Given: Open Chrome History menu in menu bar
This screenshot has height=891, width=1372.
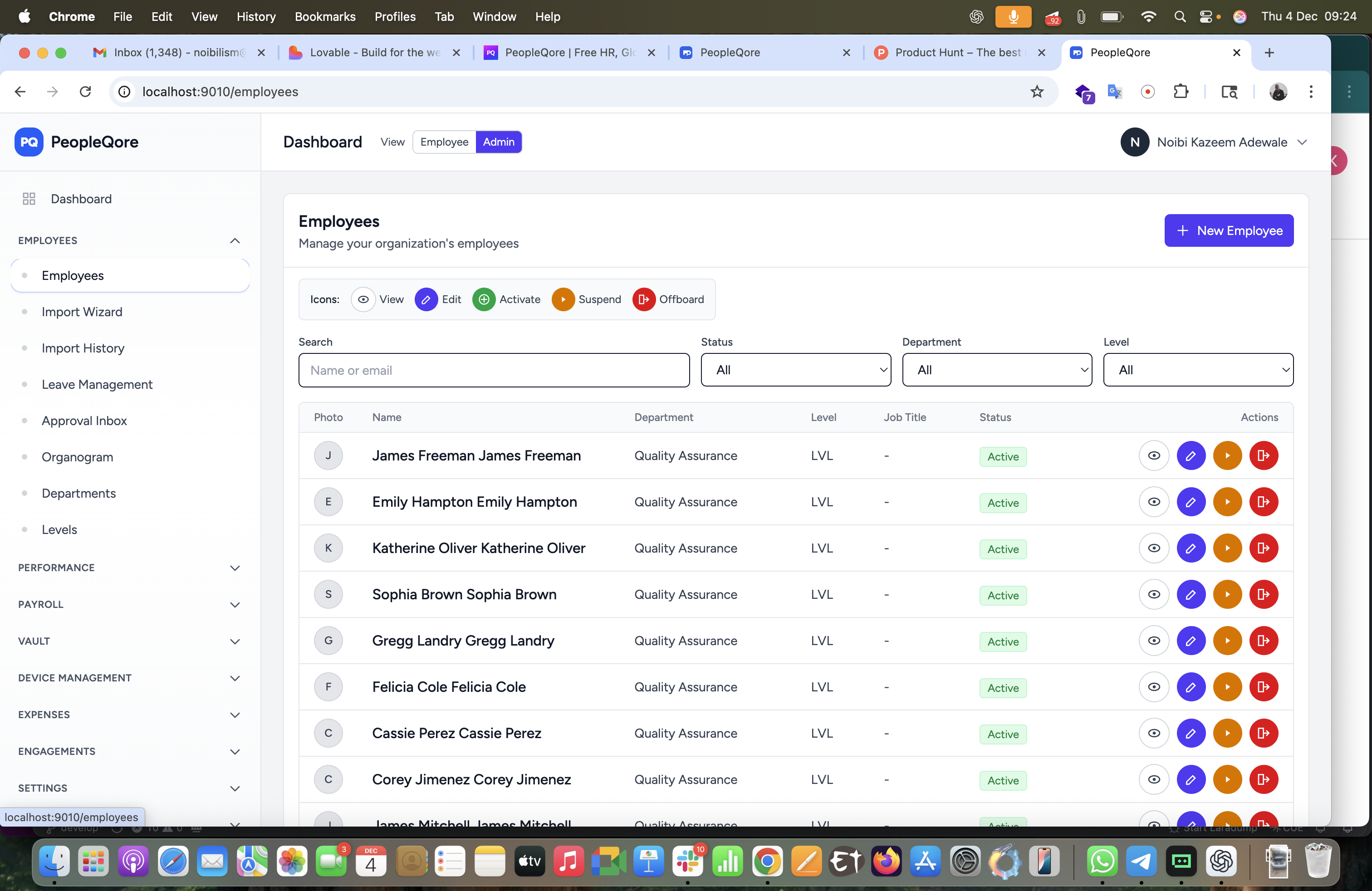Looking at the screenshot, I should 255,17.
